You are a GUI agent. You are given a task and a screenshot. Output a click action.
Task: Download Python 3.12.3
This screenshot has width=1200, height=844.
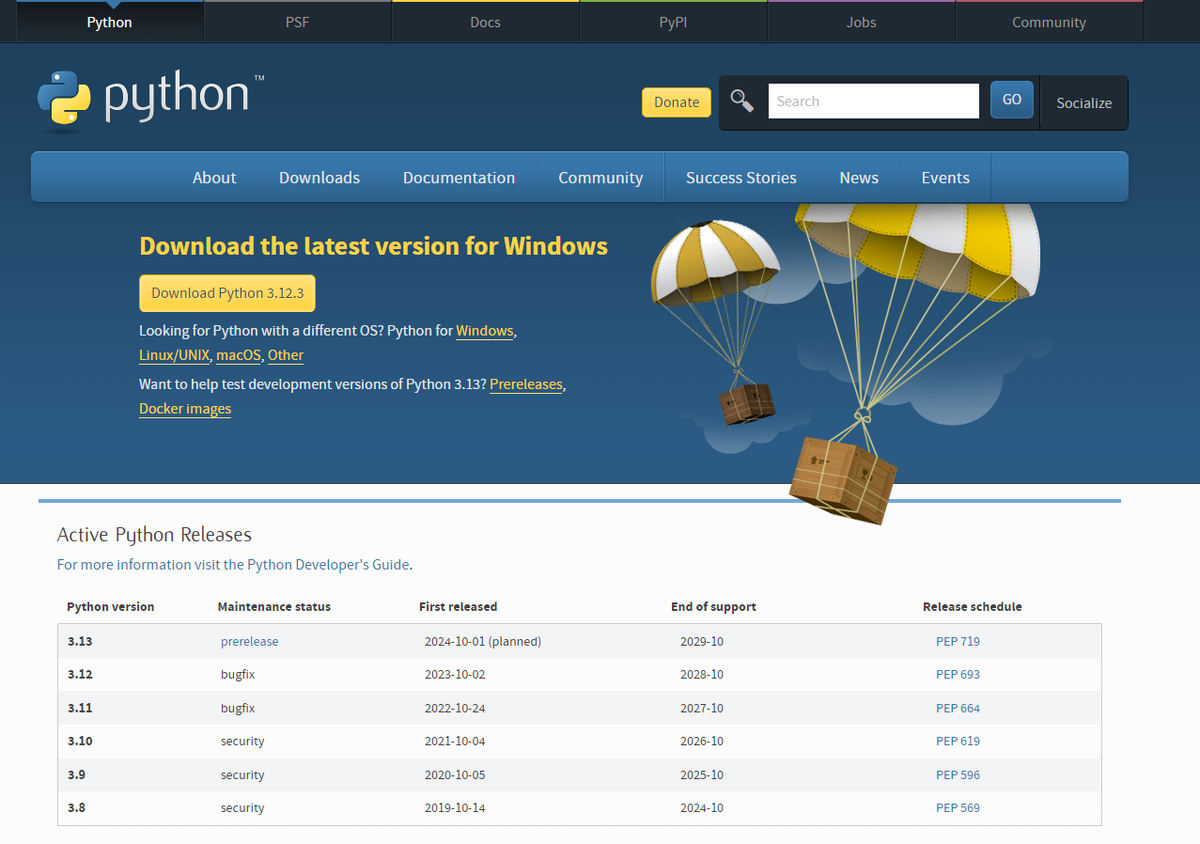226,293
